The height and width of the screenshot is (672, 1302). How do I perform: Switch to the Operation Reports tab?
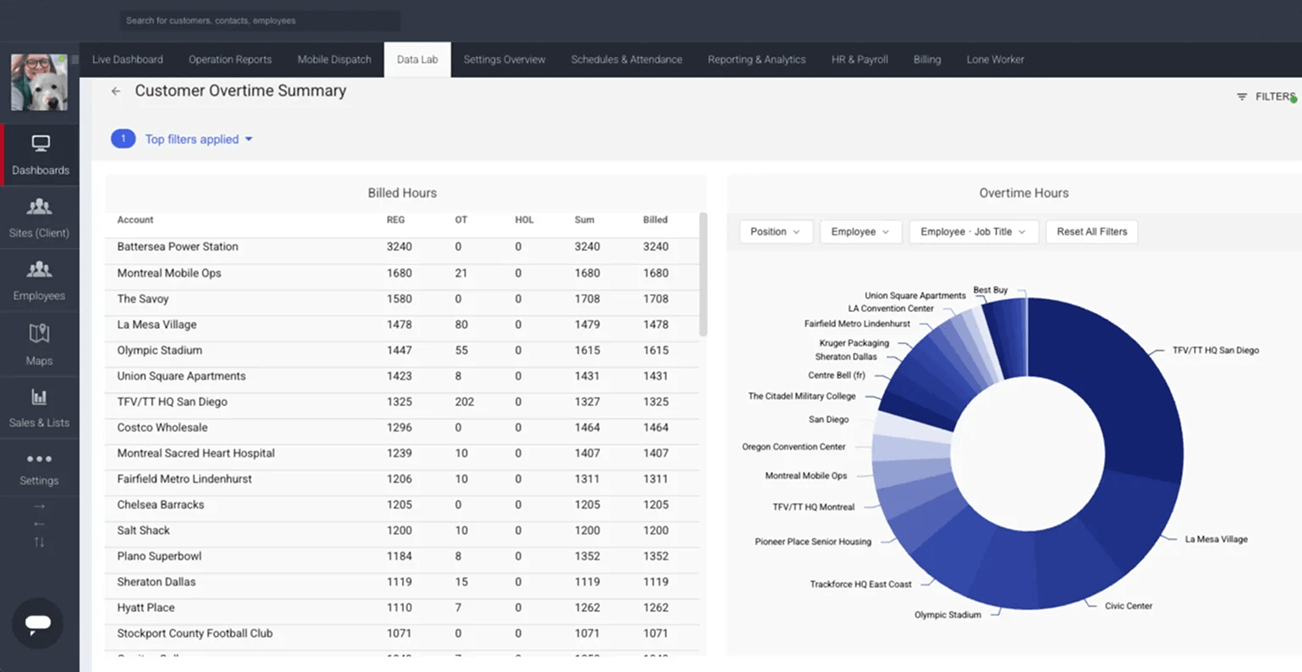(230, 60)
